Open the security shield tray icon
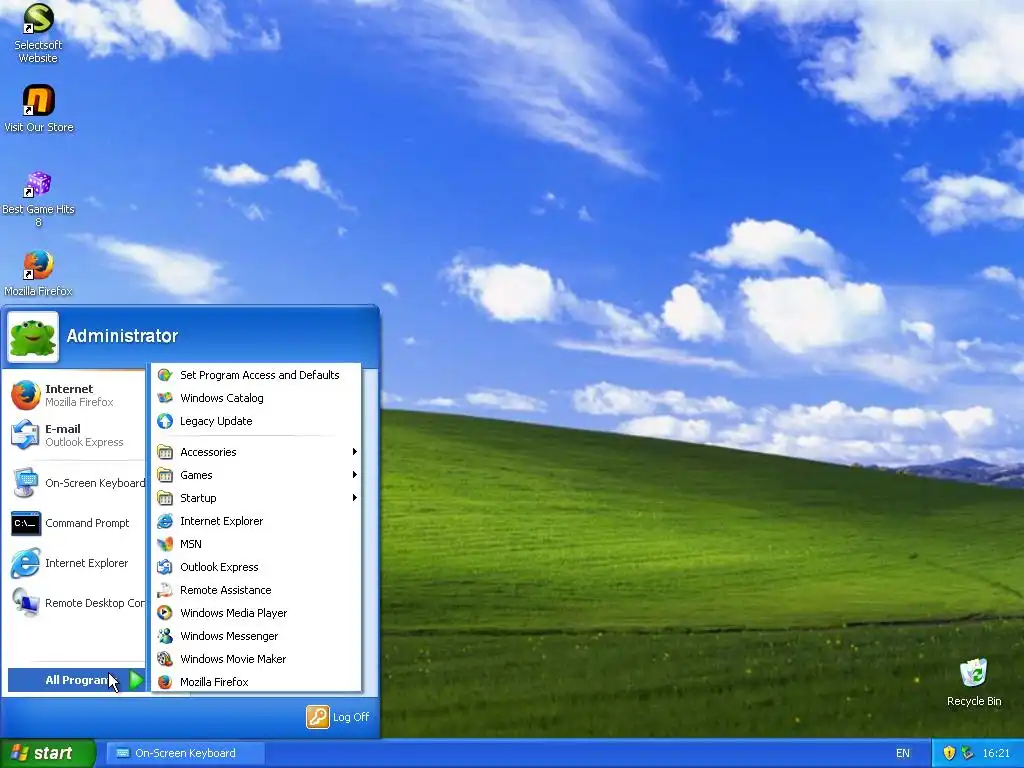1024x768 pixels. pos(950,753)
